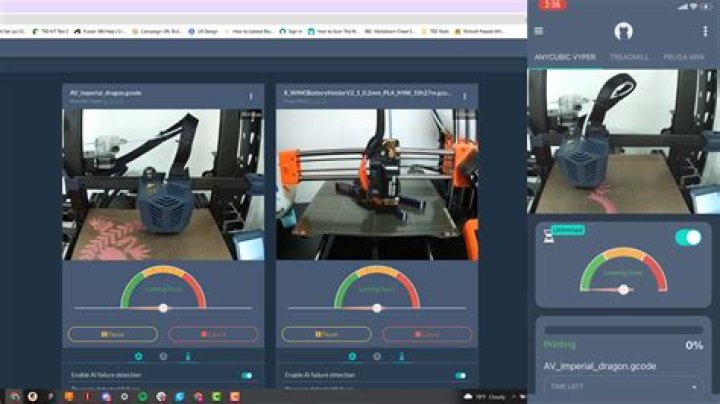Select gear settings icon under left printer card
Image resolution: width=720 pixels, height=404 pixels.
(x=138, y=356)
